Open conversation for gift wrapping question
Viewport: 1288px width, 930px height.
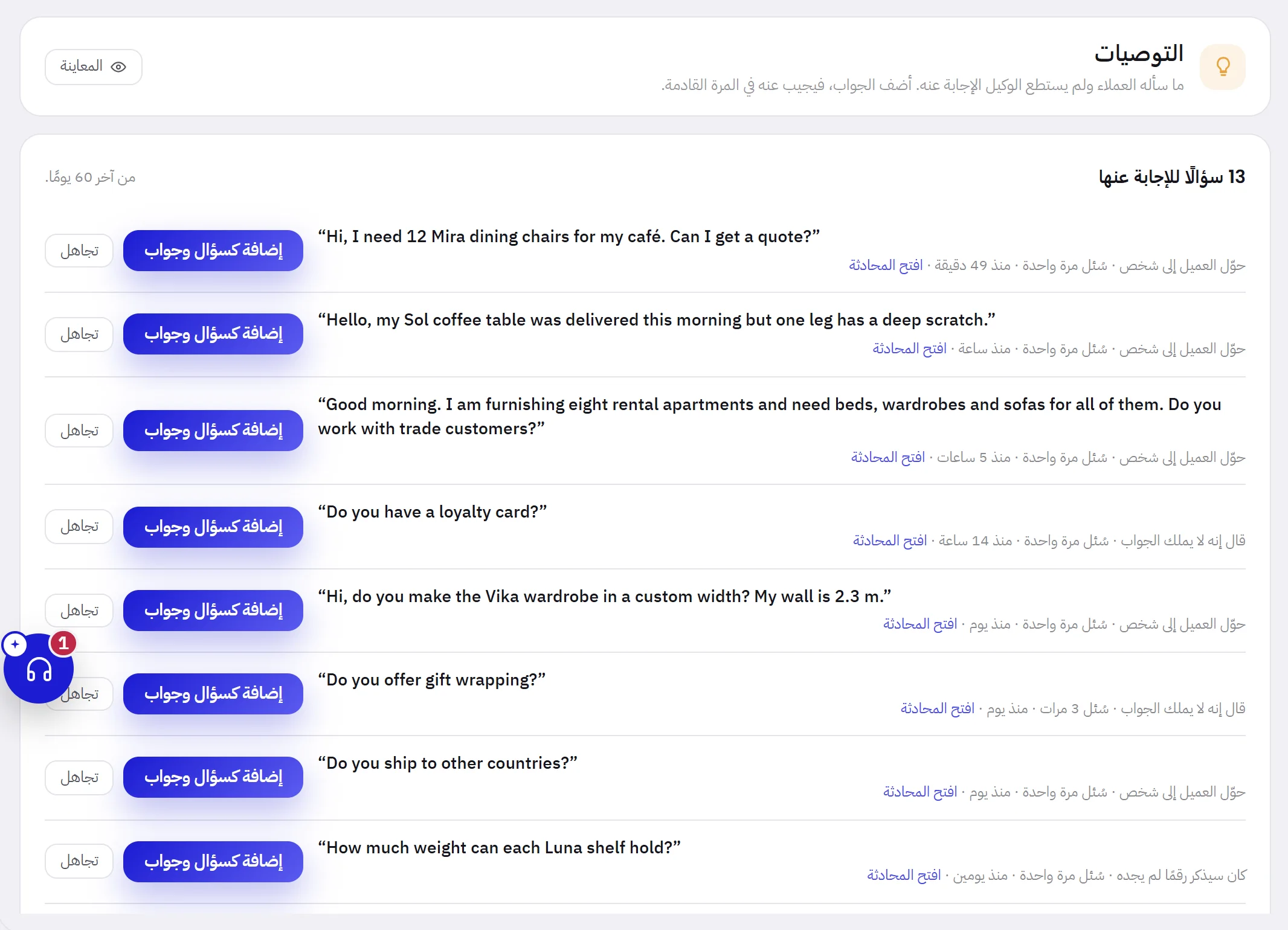click(x=938, y=708)
